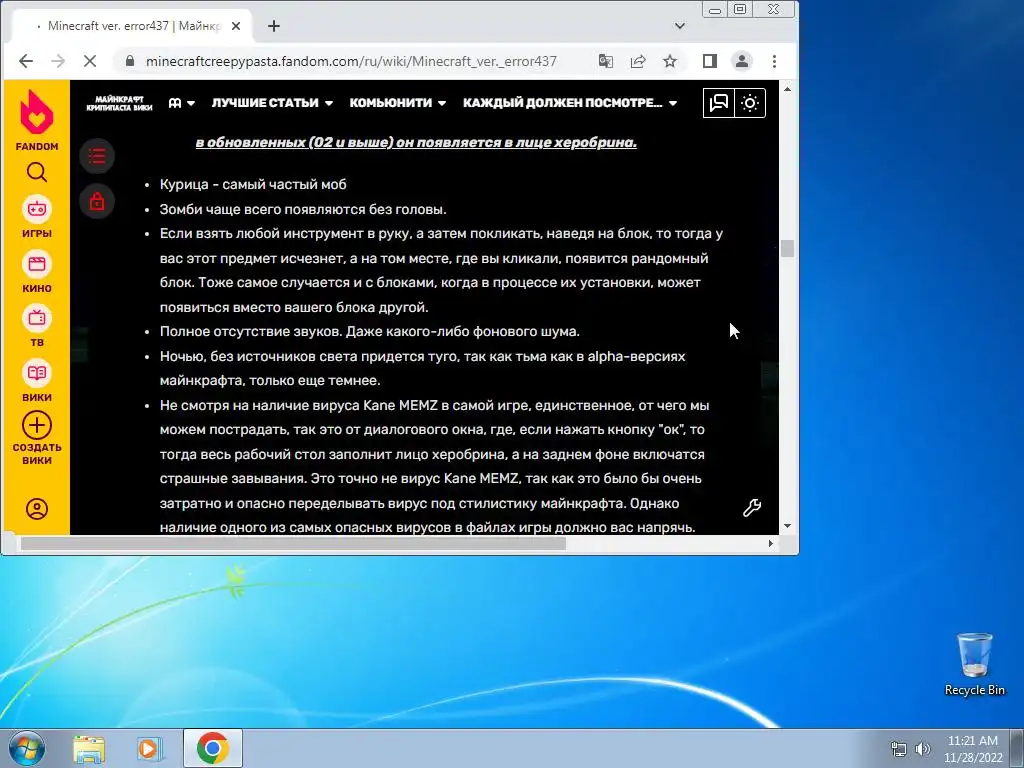Close the Minecraft ver. error437 tab
Screen dimensions: 1024x768
coord(236,26)
